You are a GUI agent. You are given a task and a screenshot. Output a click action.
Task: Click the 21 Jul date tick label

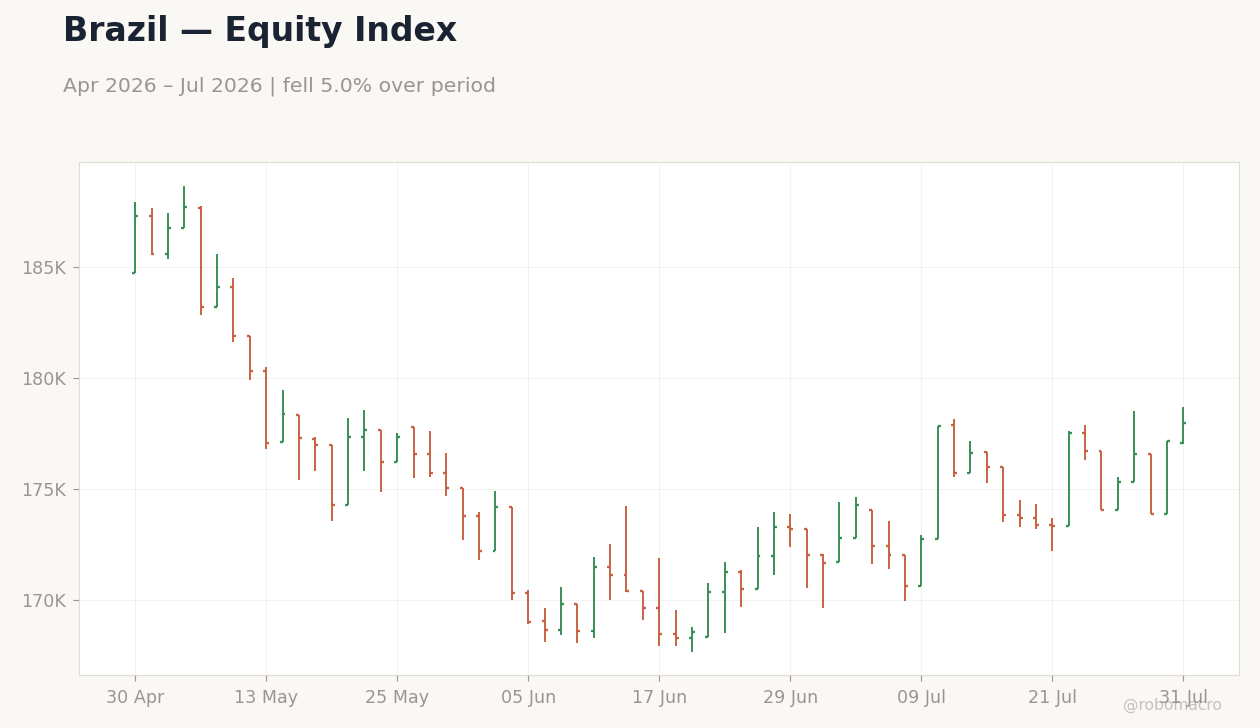pos(1052,698)
